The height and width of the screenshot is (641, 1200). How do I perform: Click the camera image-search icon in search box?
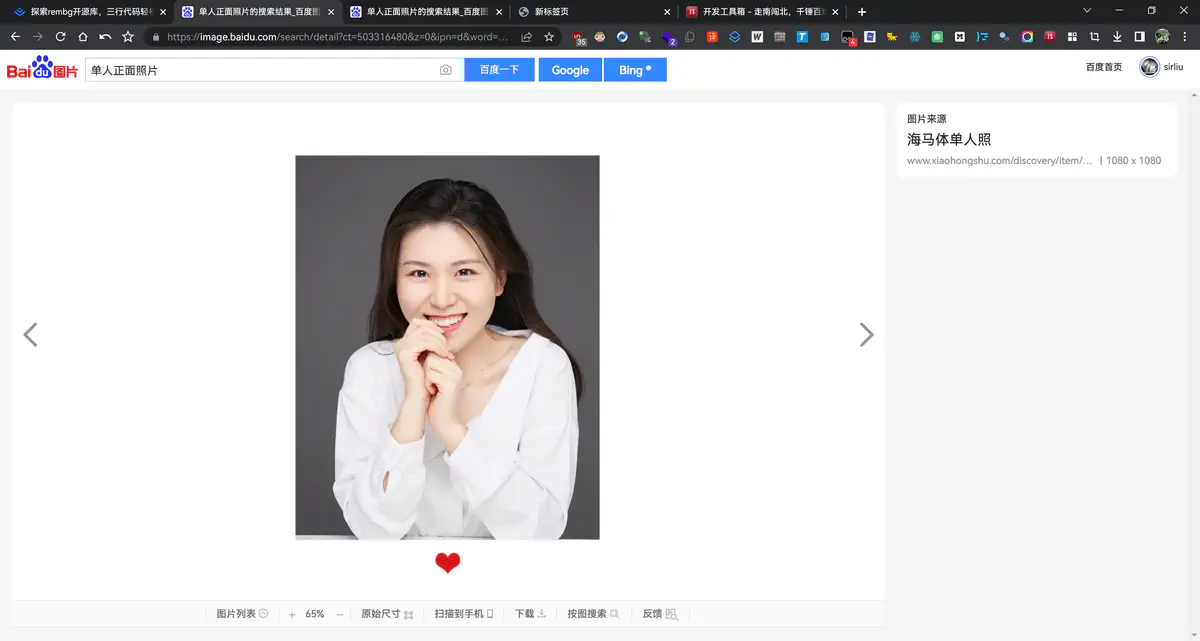[x=446, y=70]
